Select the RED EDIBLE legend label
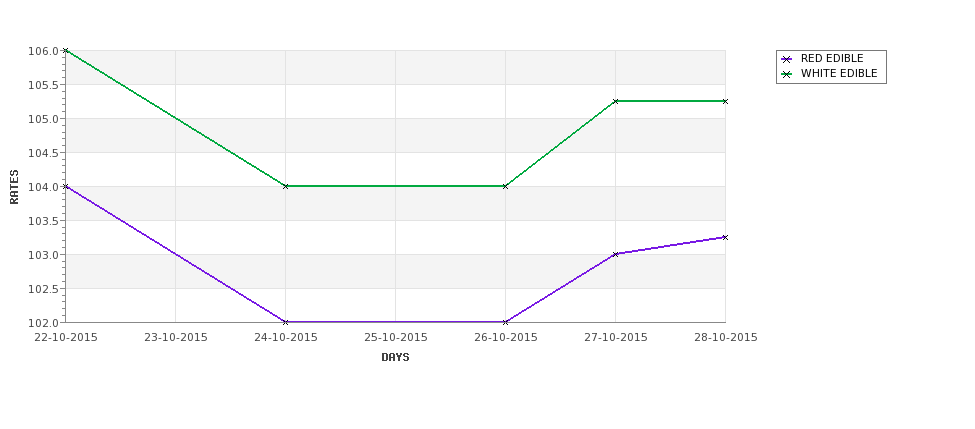 coord(832,58)
